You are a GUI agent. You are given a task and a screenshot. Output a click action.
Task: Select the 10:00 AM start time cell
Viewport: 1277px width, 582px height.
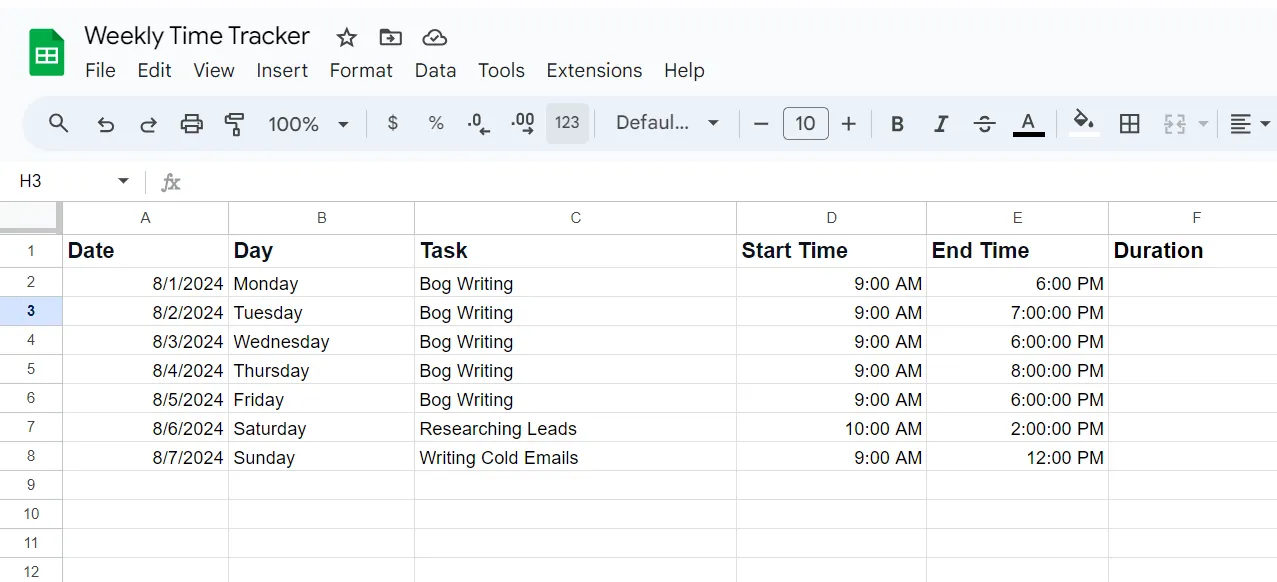pyautogui.click(x=831, y=428)
